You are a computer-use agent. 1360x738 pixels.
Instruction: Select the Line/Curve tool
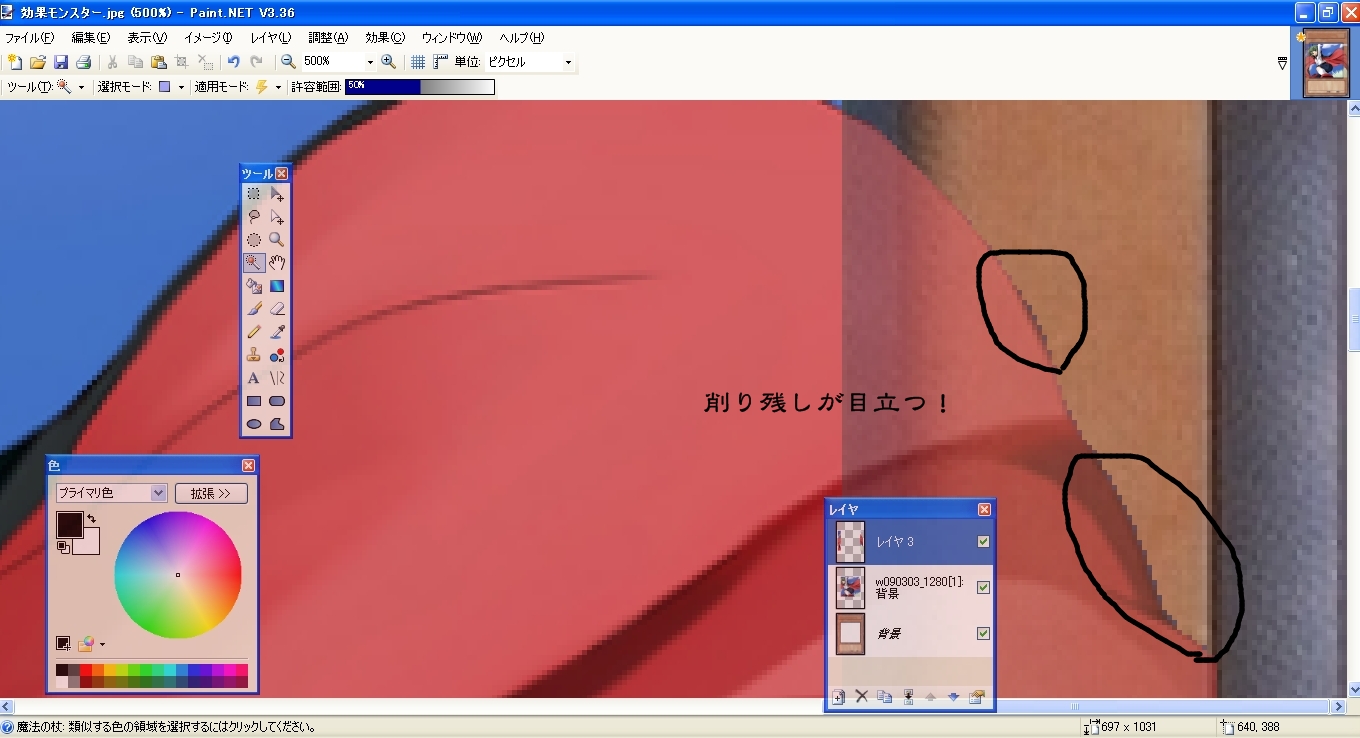tap(277, 378)
